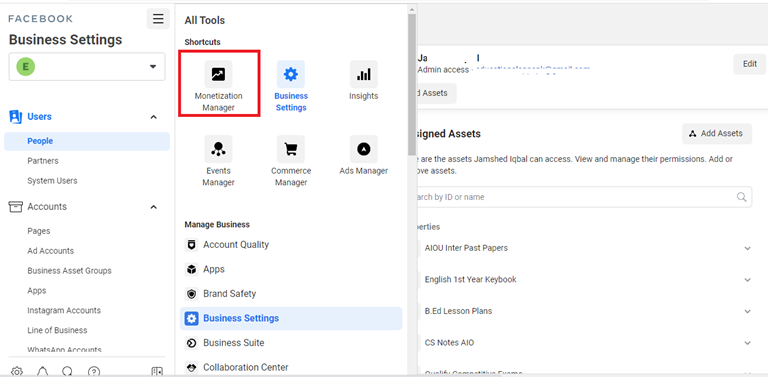Viewport: 768px width, 377px height.
Task: Click the Account Quality label
Action: tap(236, 244)
